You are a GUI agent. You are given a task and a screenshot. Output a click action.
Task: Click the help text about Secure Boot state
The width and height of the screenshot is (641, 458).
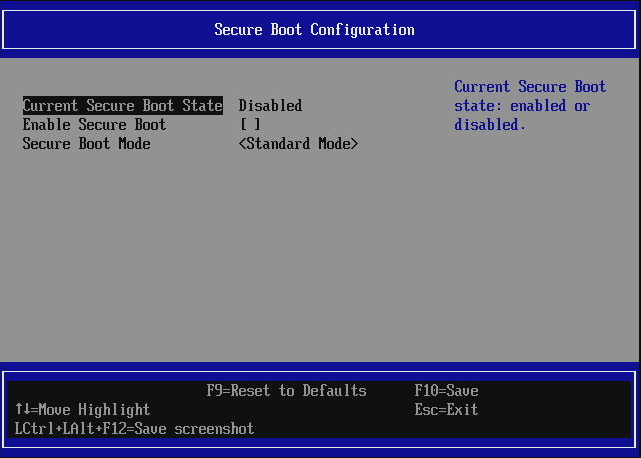(530, 106)
